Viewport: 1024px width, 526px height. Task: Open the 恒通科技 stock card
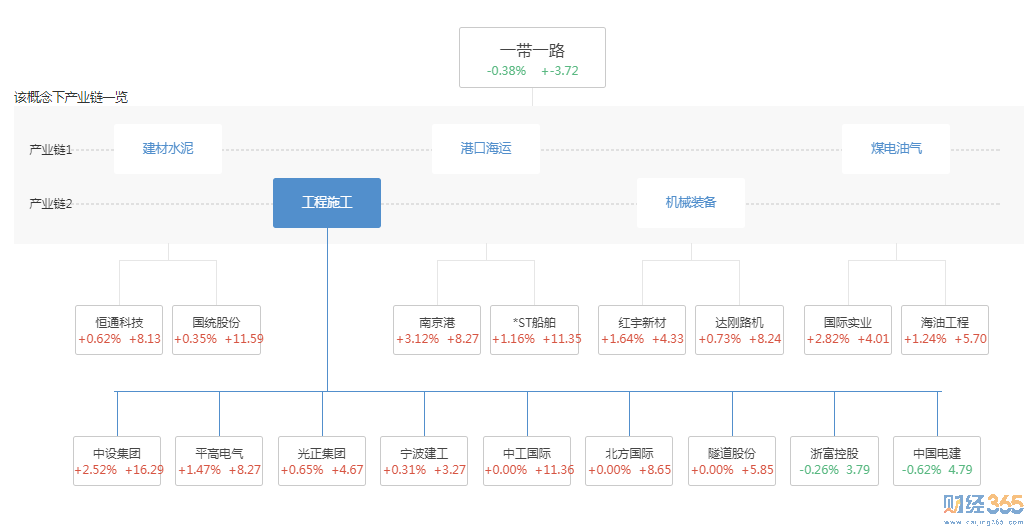(x=119, y=330)
